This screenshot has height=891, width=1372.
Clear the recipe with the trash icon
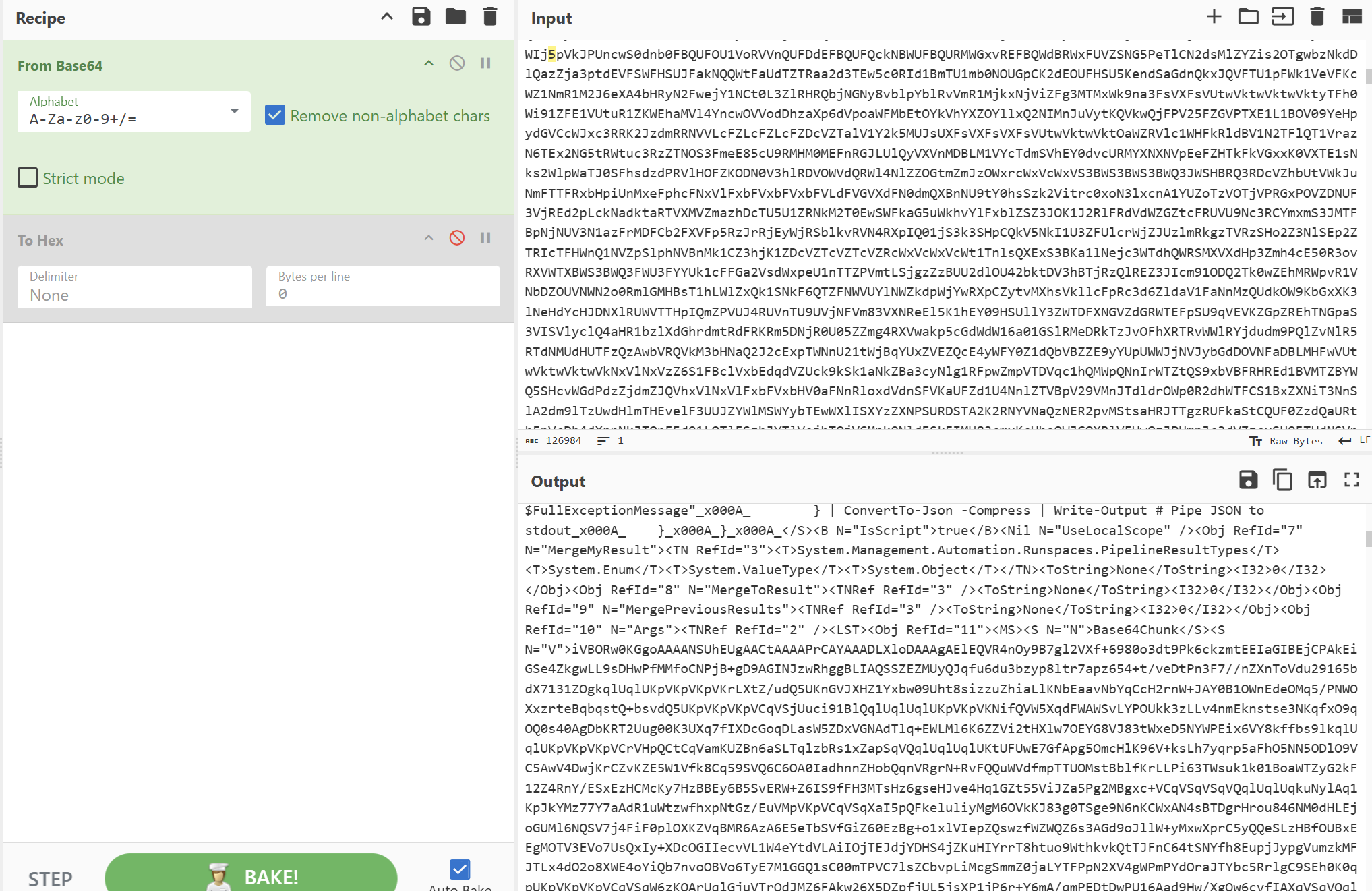click(490, 17)
